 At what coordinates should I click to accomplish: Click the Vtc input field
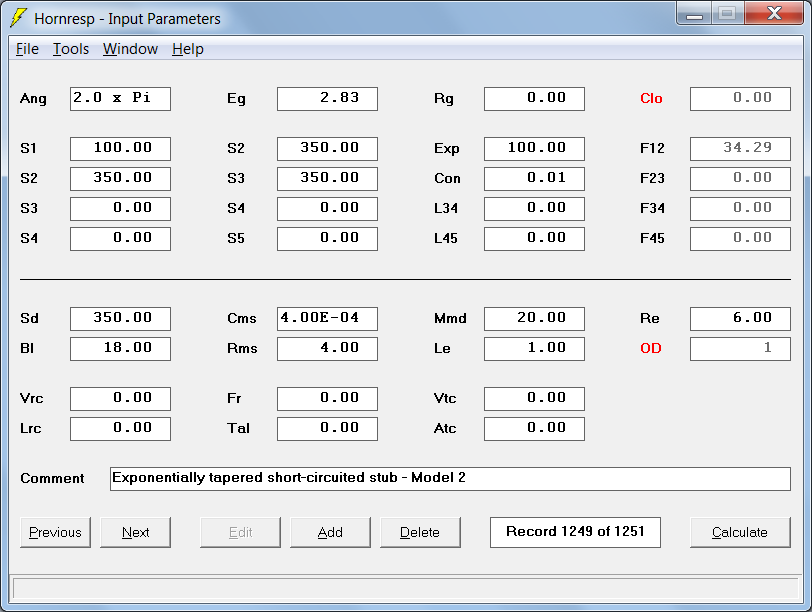[534, 399]
